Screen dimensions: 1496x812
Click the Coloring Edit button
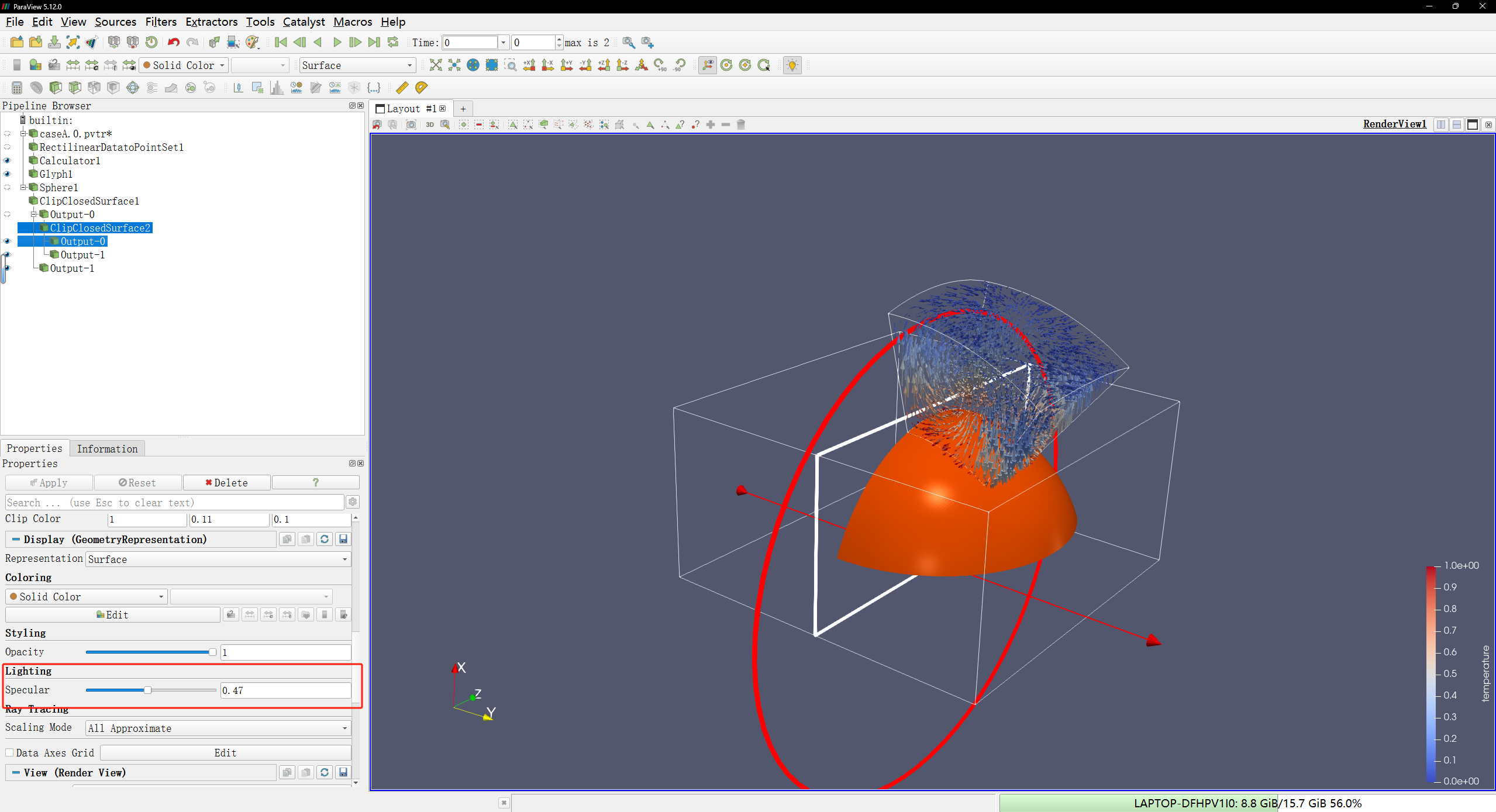pos(112,615)
